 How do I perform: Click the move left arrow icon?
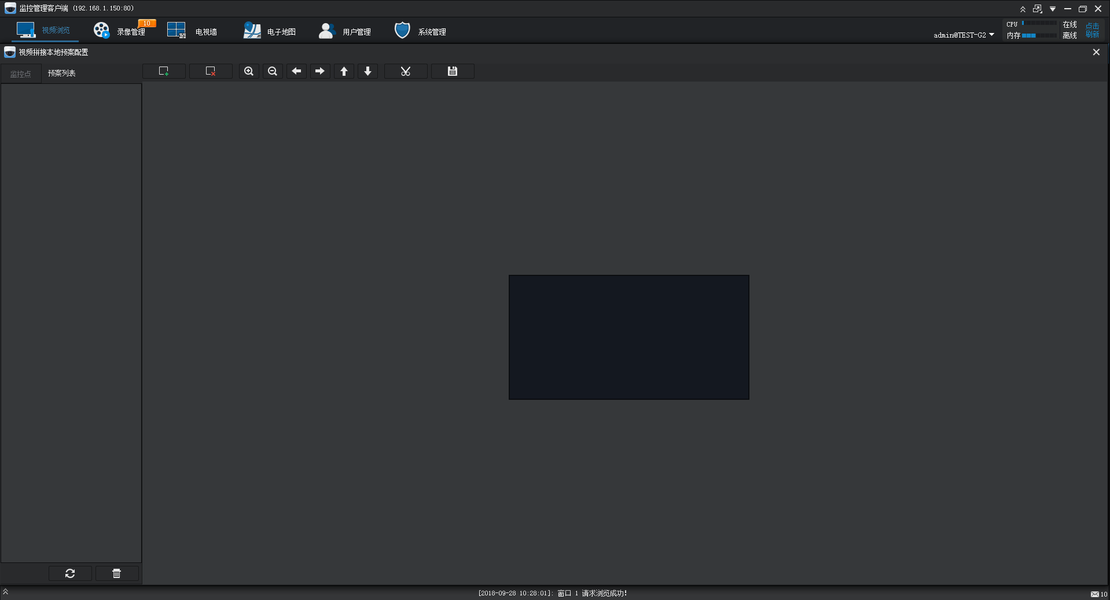[297, 71]
